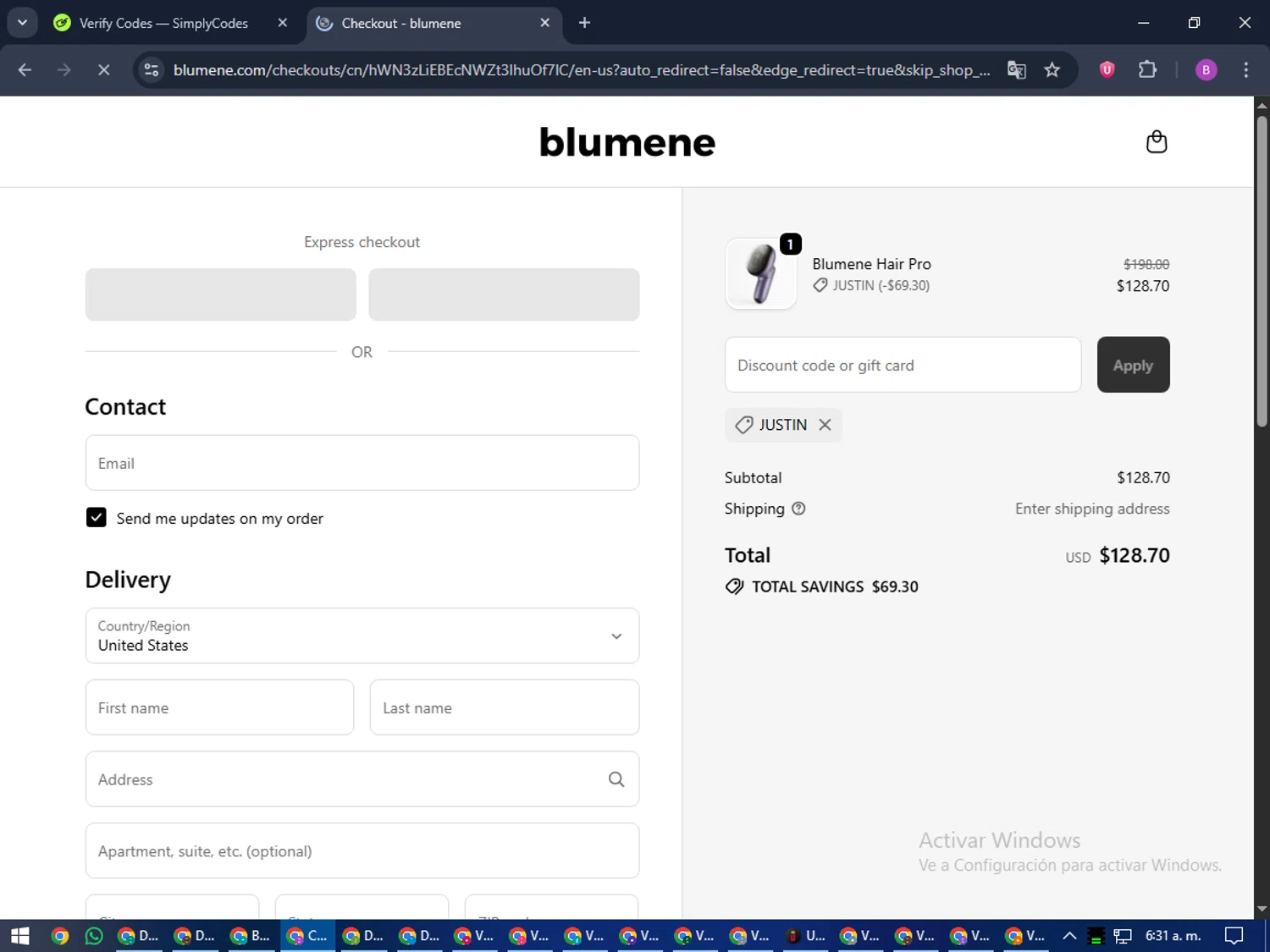Open the Chrome profile avatar B
Screen dimensions: 1270x952
click(x=1206, y=70)
